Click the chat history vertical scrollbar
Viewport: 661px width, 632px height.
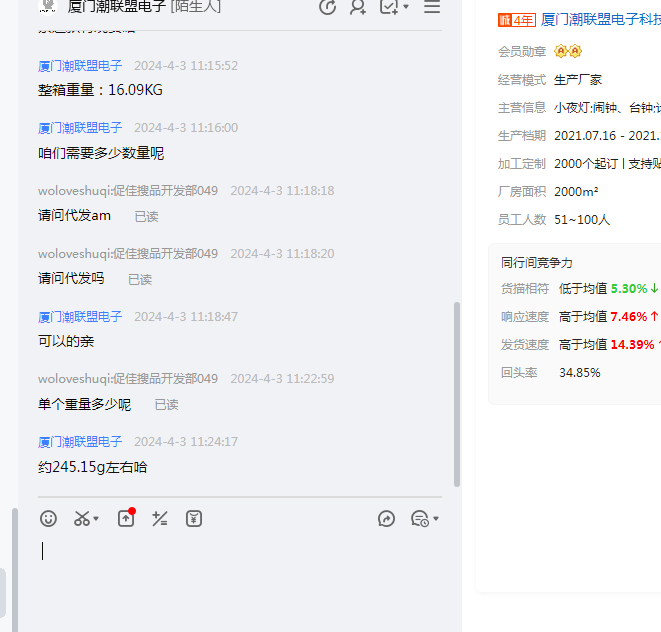pos(458,390)
